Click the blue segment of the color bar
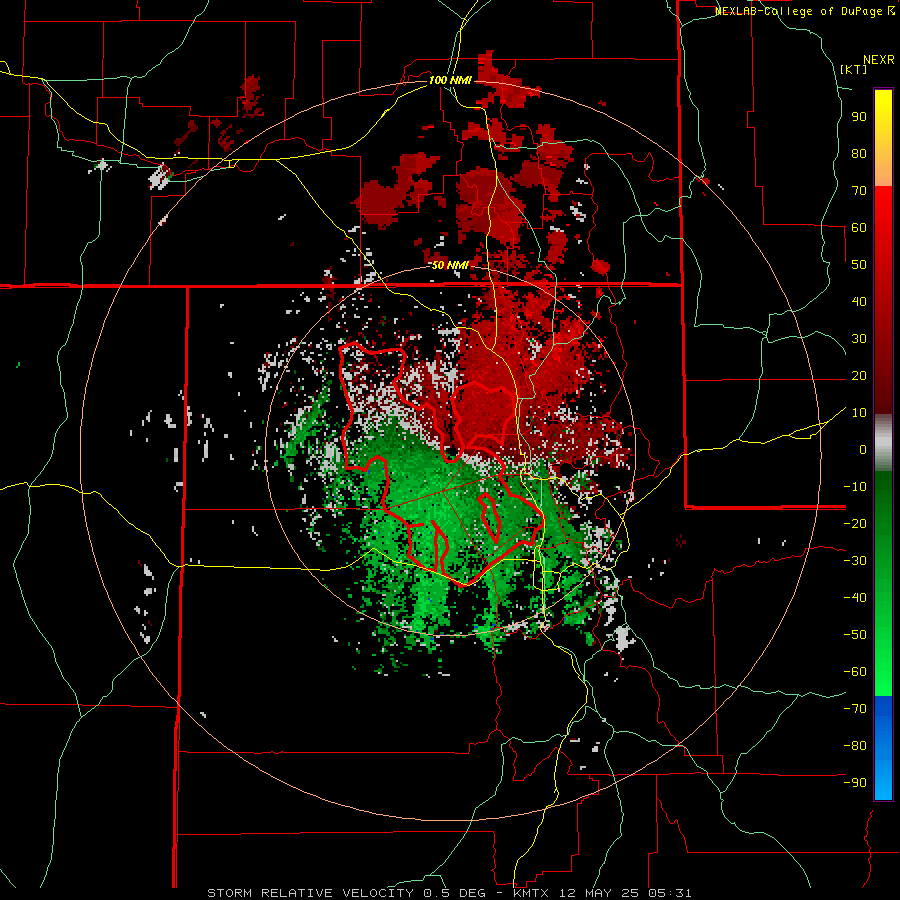Viewport: 900px width, 900px height. pos(883,748)
